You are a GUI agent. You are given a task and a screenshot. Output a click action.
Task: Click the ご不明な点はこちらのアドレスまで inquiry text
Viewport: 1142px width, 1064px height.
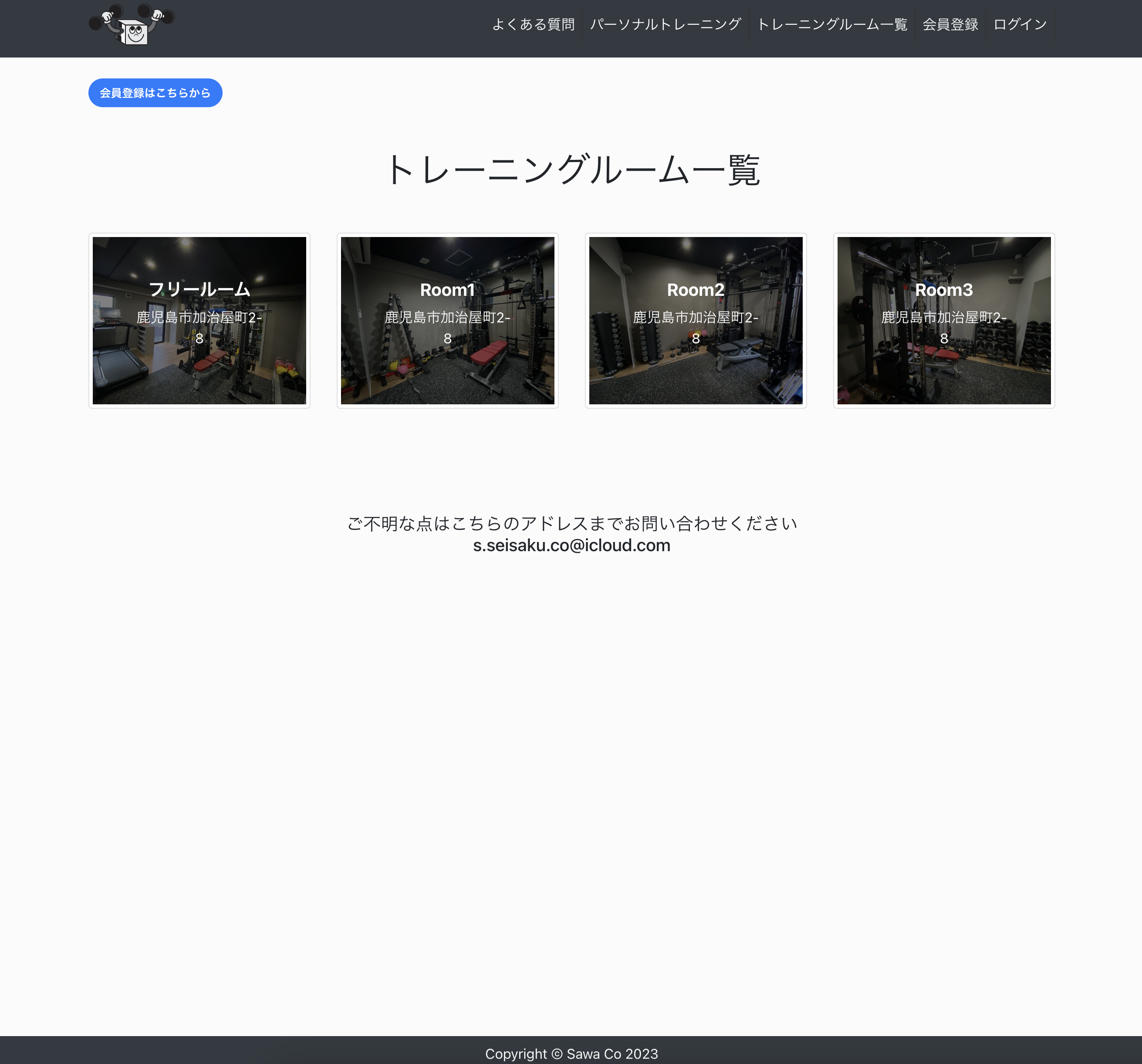(571, 523)
